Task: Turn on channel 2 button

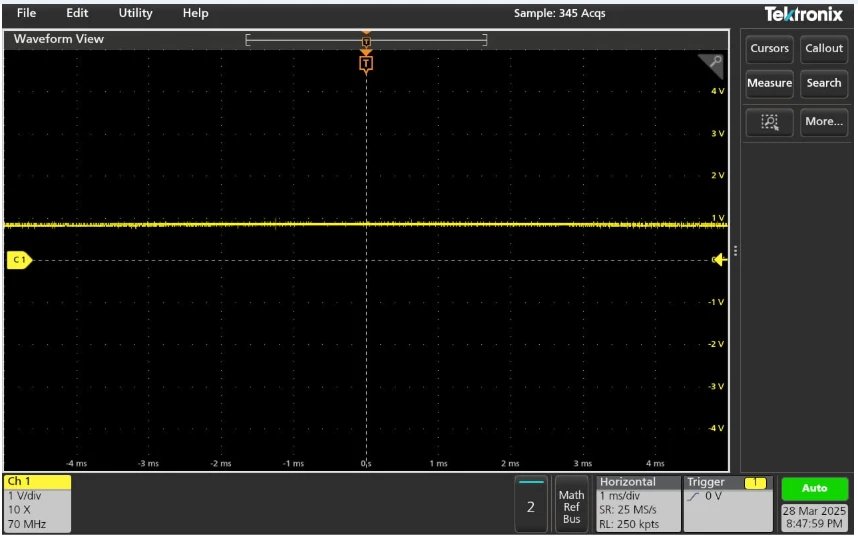Action: pos(531,504)
